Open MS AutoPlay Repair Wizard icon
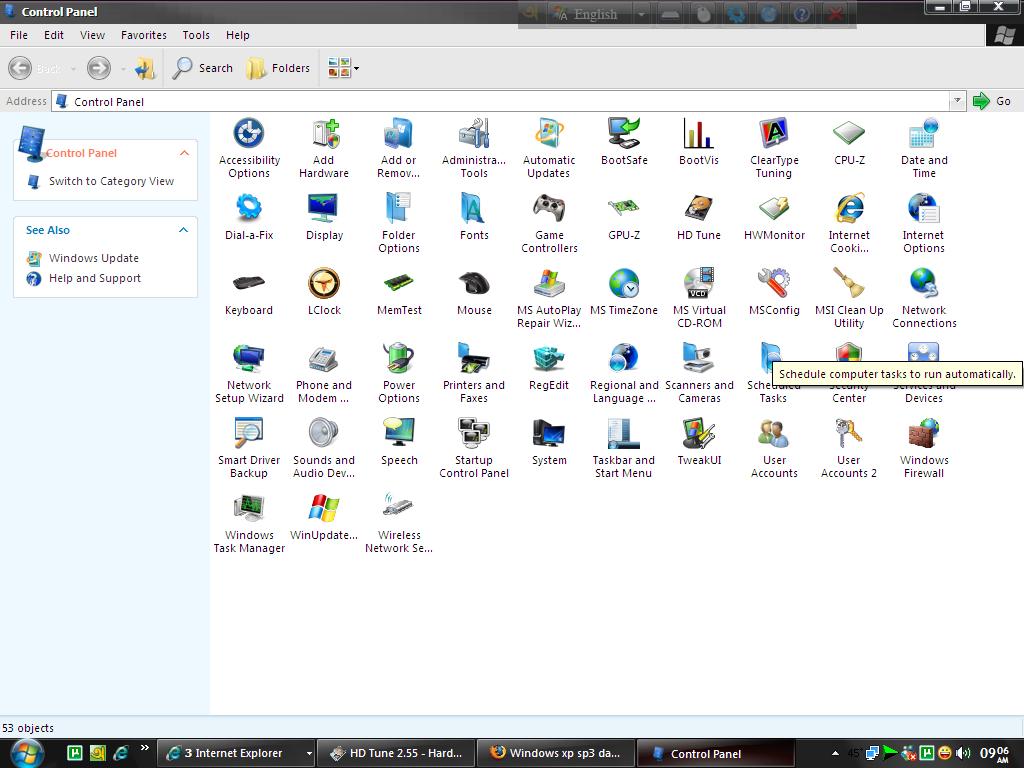1024x768 pixels. coord(549,284)
